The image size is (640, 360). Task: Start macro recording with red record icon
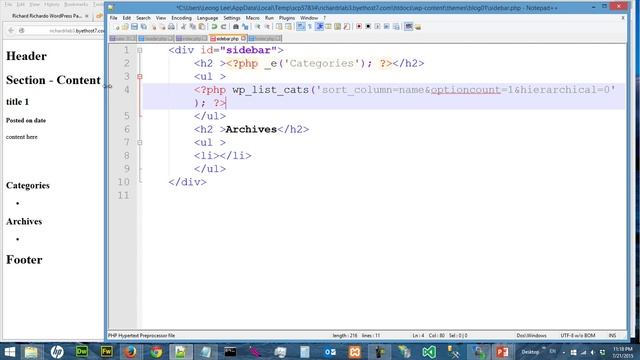(359, 27)
